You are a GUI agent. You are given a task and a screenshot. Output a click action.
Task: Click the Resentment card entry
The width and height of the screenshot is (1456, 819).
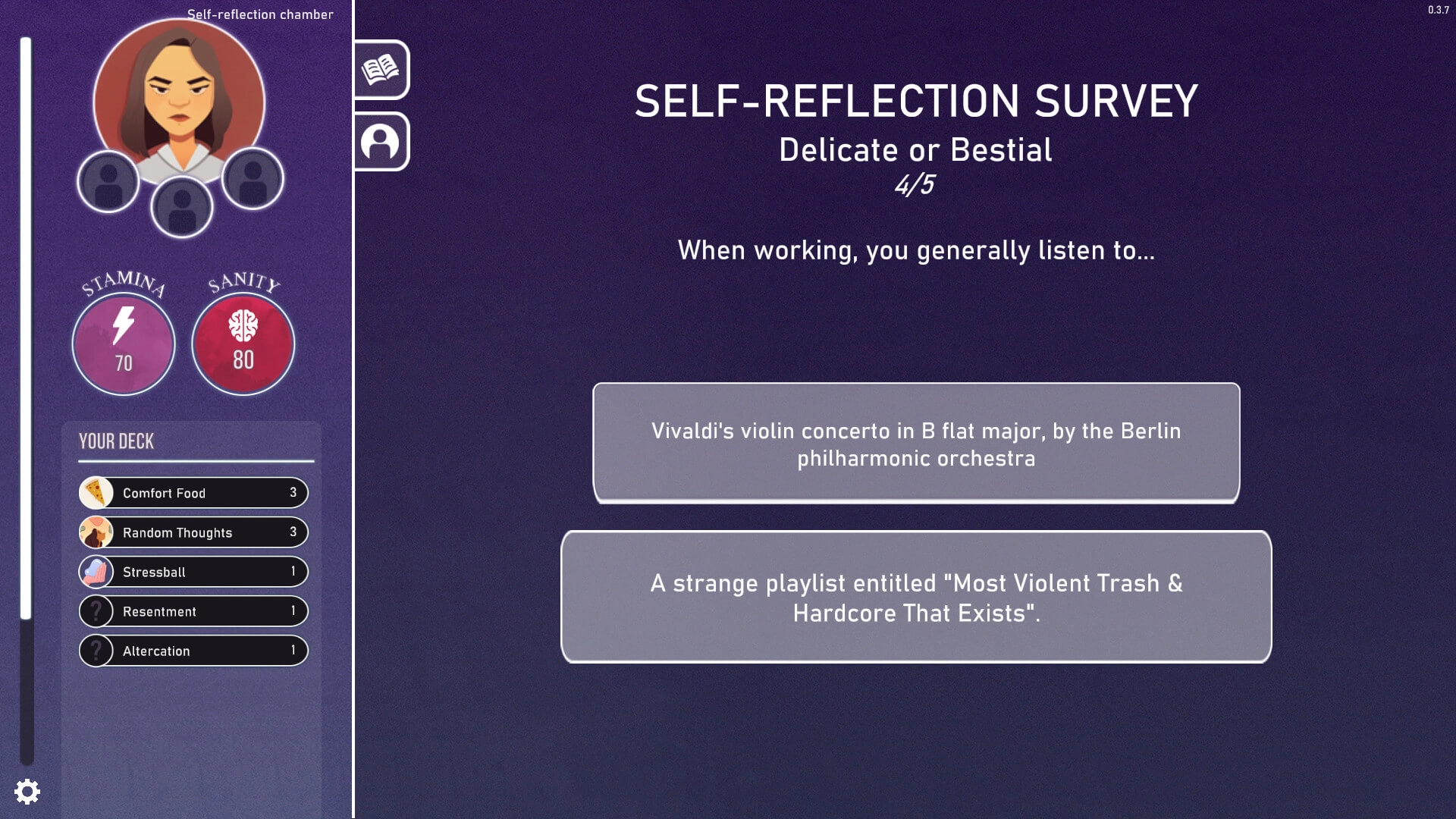click(x=194, y=611)
